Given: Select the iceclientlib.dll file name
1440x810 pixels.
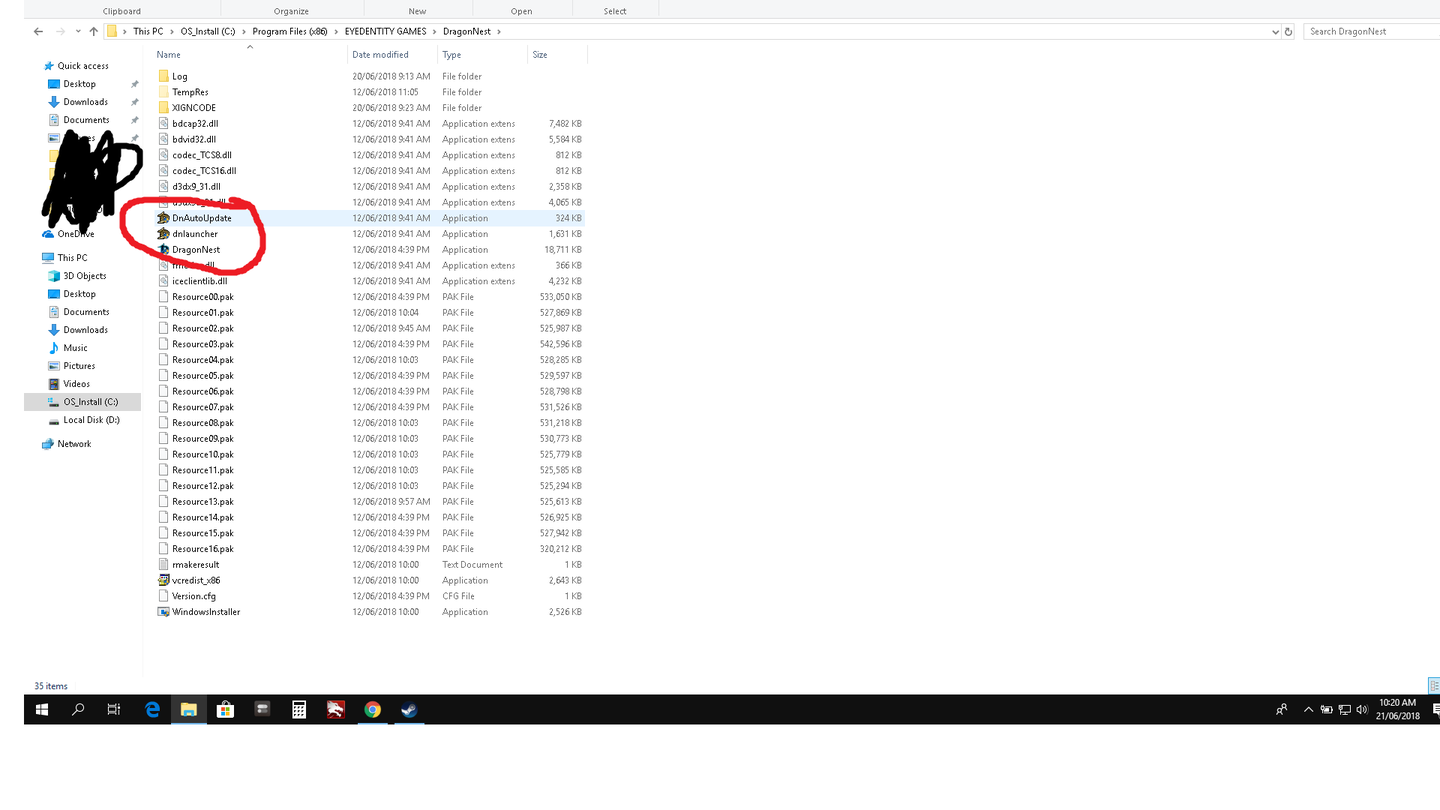Looking at the screenshot, I should 200,281.
